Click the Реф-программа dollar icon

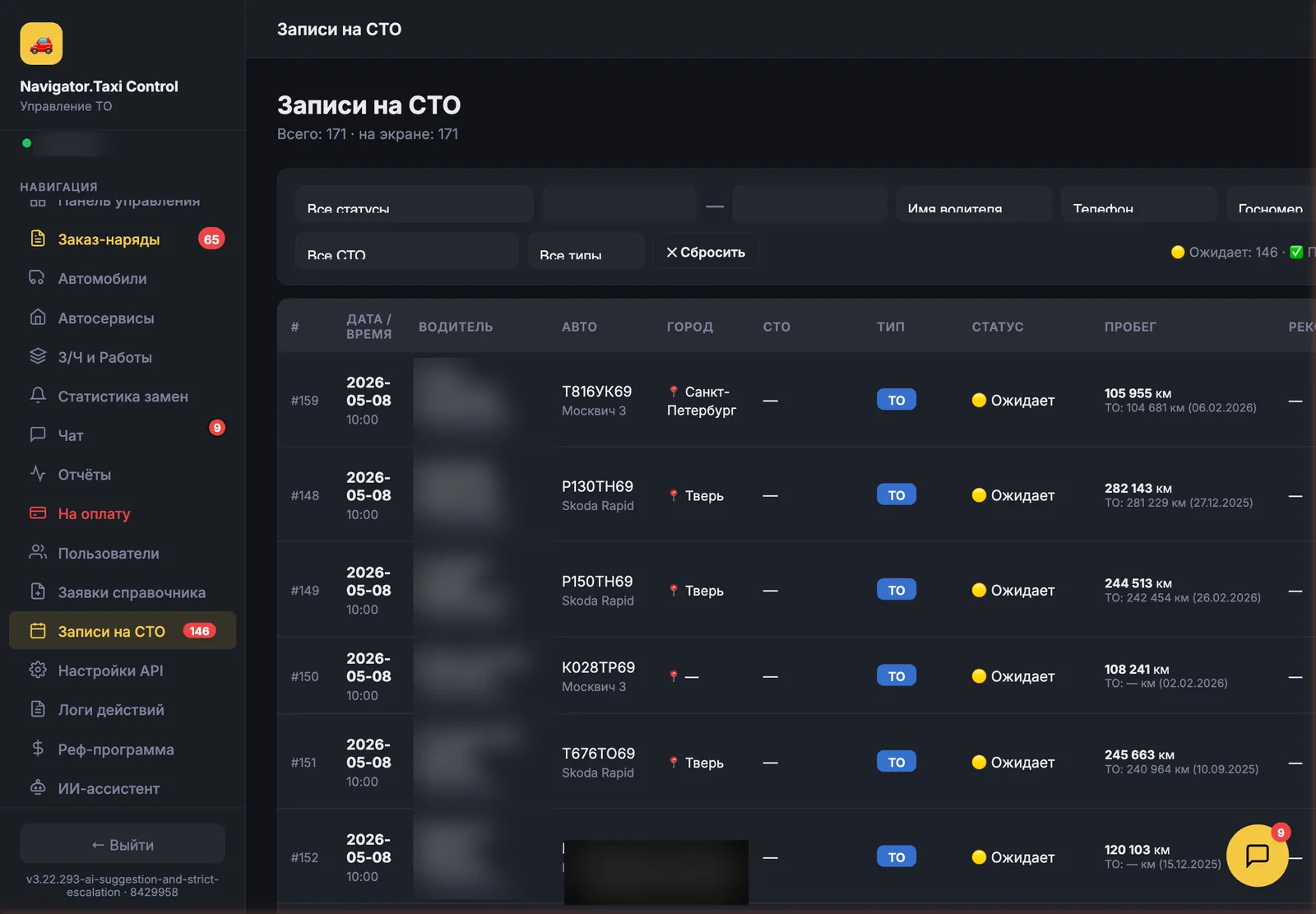38,749
